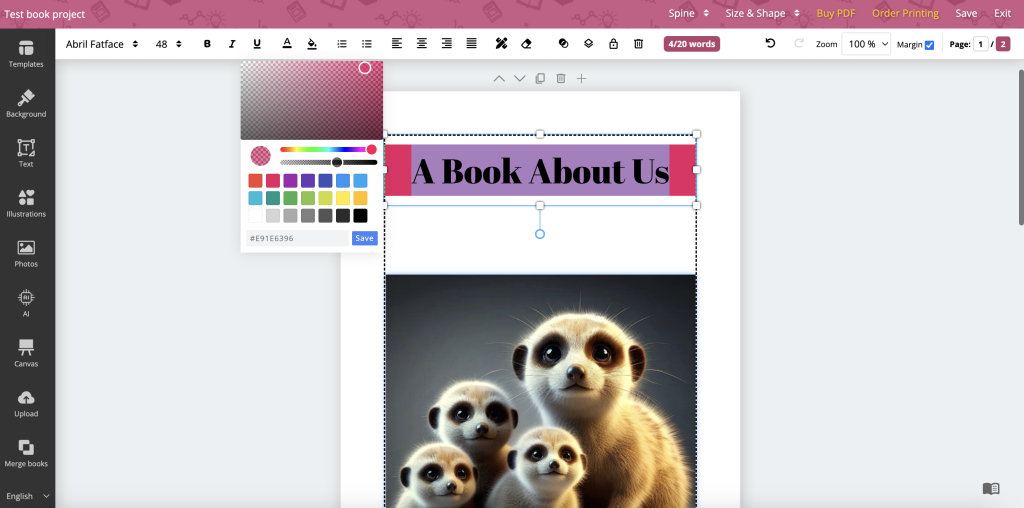Open the Spine dropdown
Screen dimensions: 1024x508
688,13
